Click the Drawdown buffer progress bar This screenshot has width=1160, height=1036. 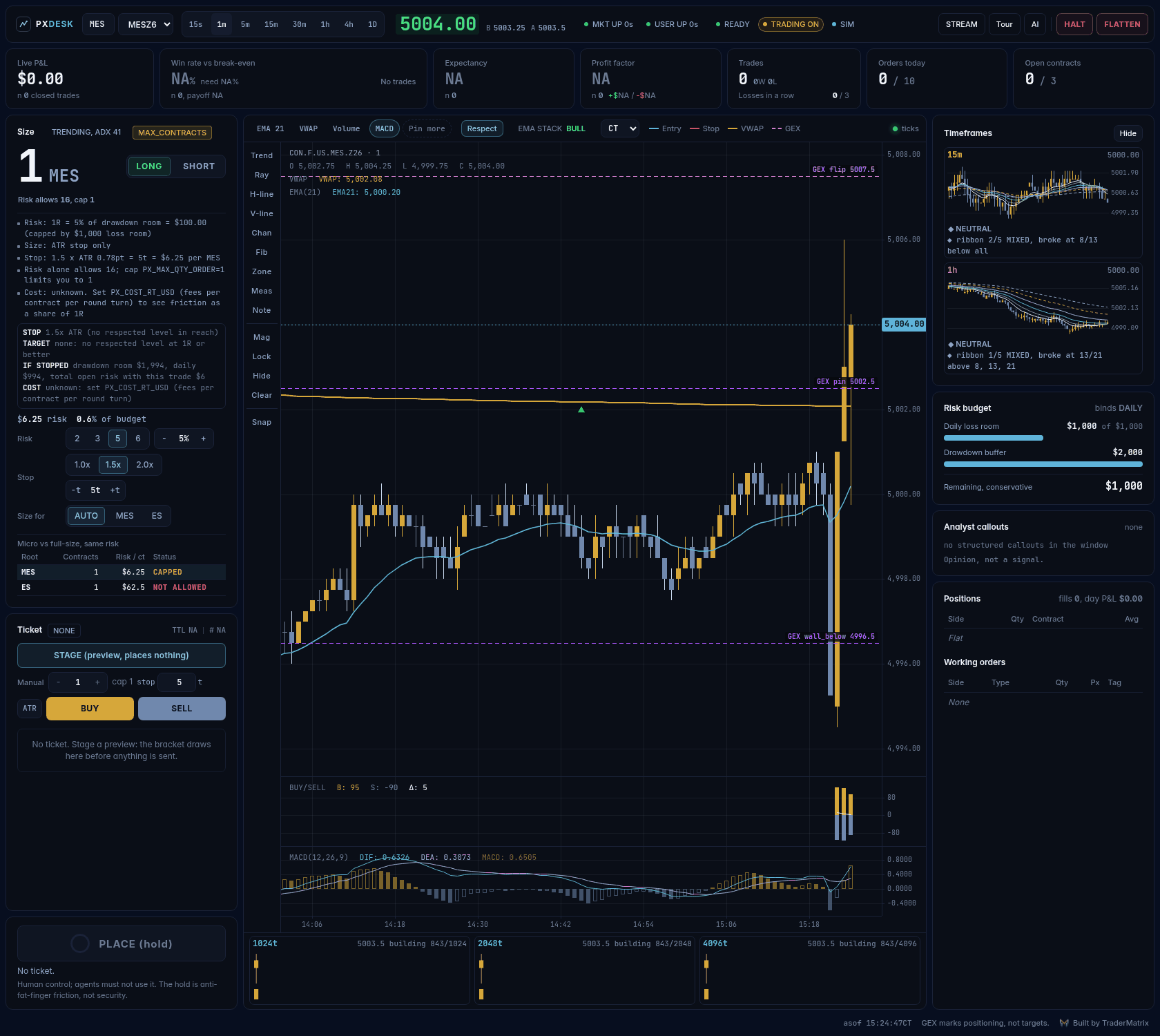pyautogui.click(x=1043, y=464)
